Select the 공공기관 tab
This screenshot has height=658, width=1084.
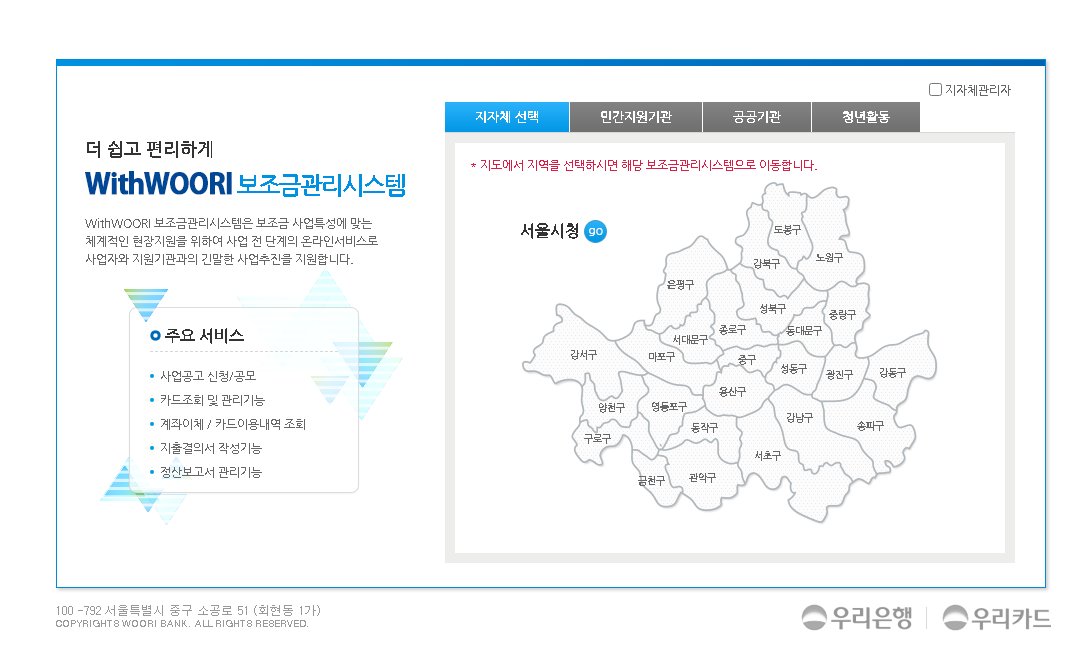coord(757,117)
